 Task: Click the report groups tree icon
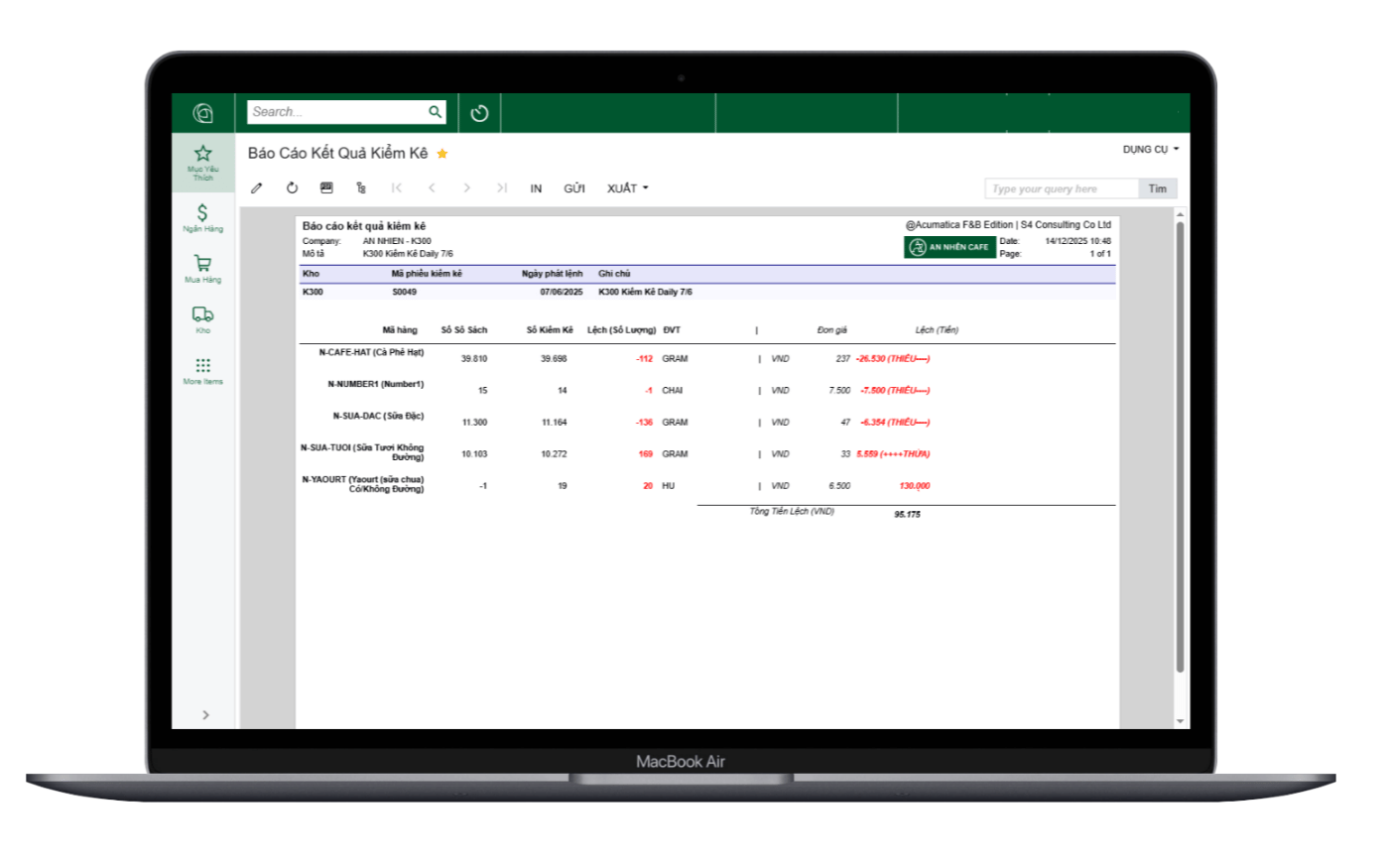(361, 188)
